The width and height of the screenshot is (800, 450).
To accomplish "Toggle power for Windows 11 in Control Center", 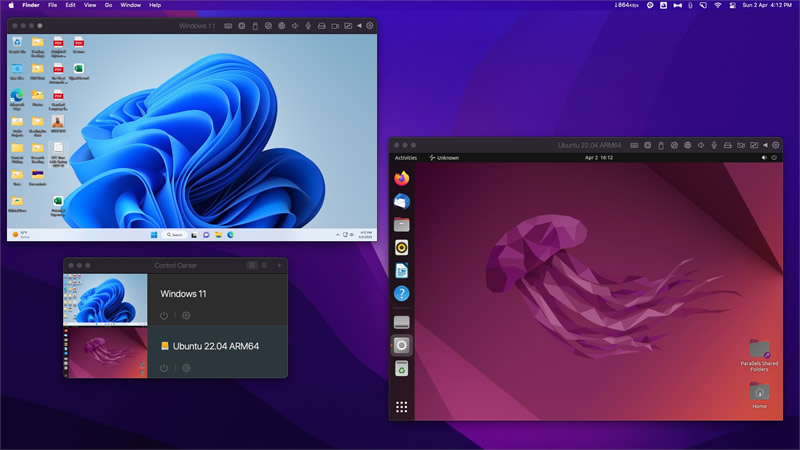I will pos(164,316).
